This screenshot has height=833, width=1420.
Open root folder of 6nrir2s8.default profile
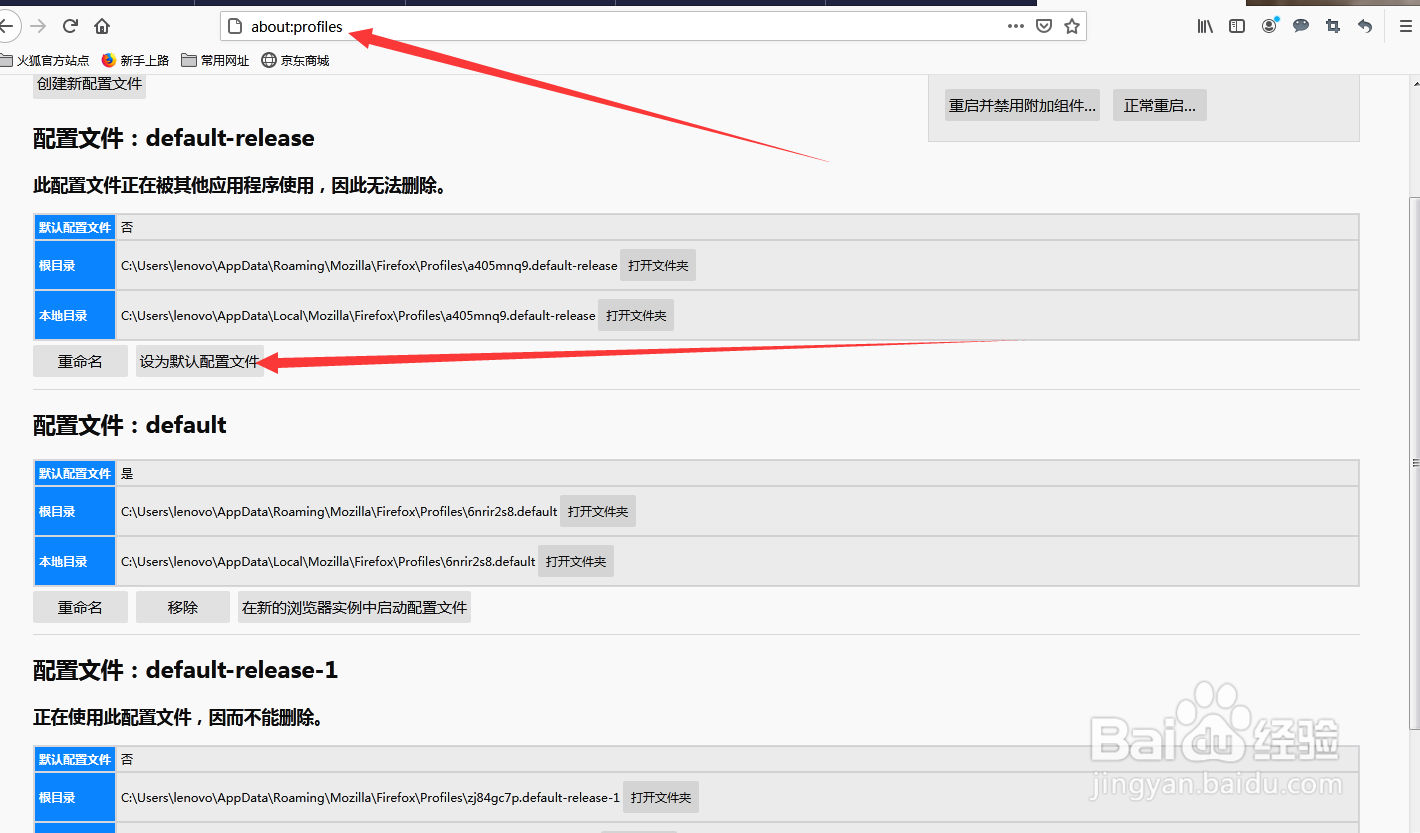coord(598,511)
